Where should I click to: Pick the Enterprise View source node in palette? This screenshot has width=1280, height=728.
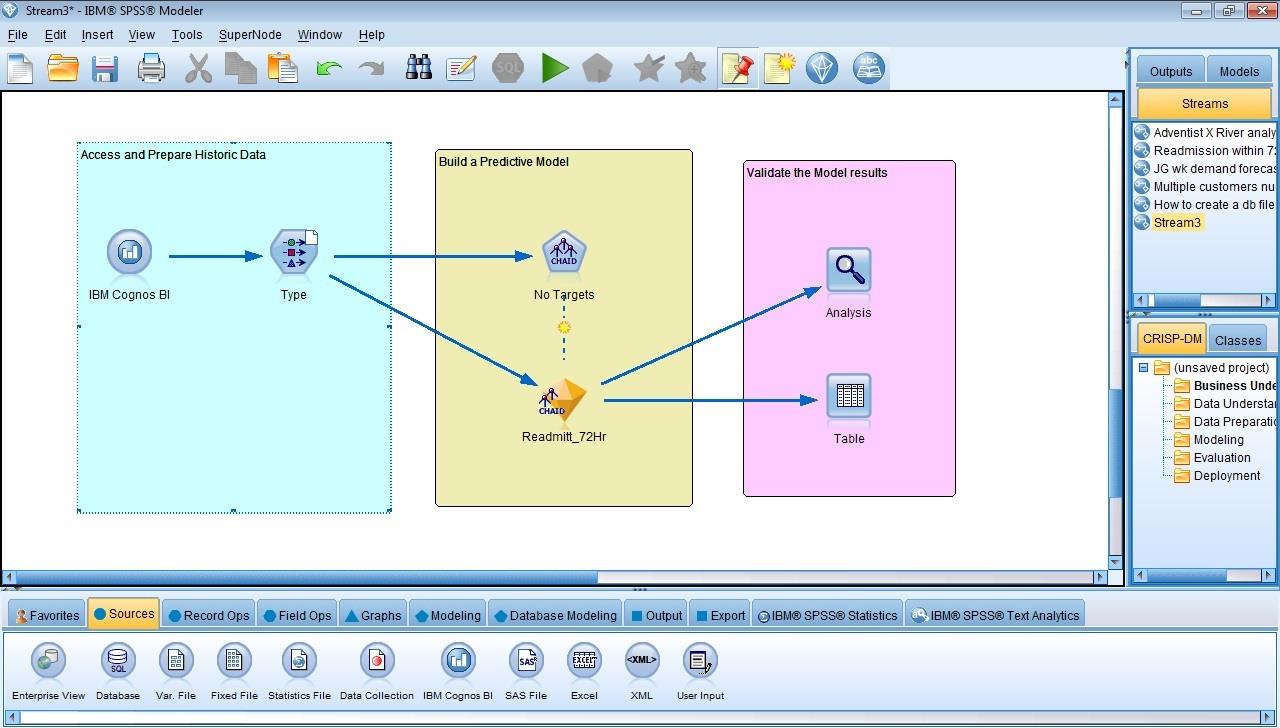(x=48, y=661)
